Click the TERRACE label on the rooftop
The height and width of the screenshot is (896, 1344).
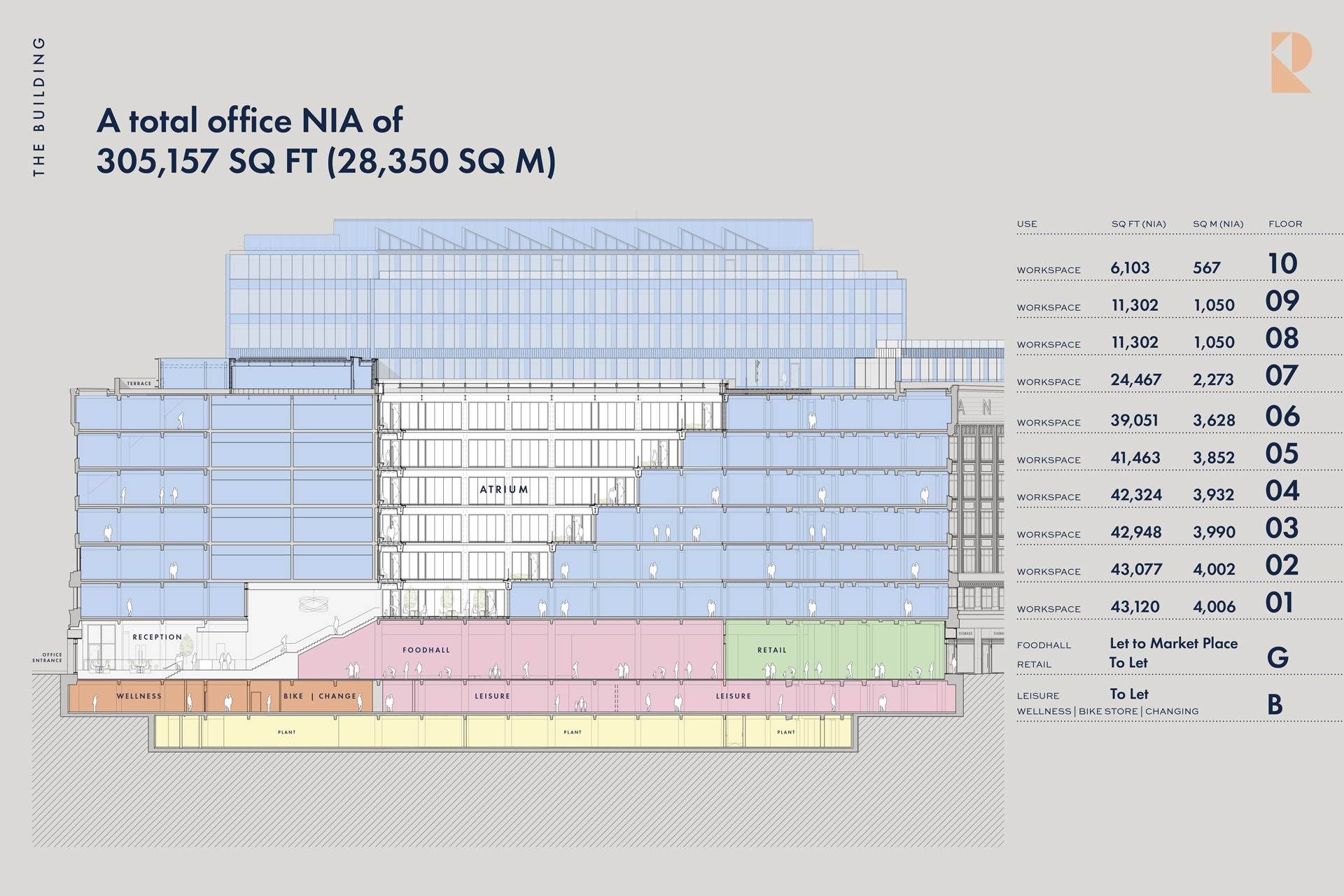click(x=139, y=384)
